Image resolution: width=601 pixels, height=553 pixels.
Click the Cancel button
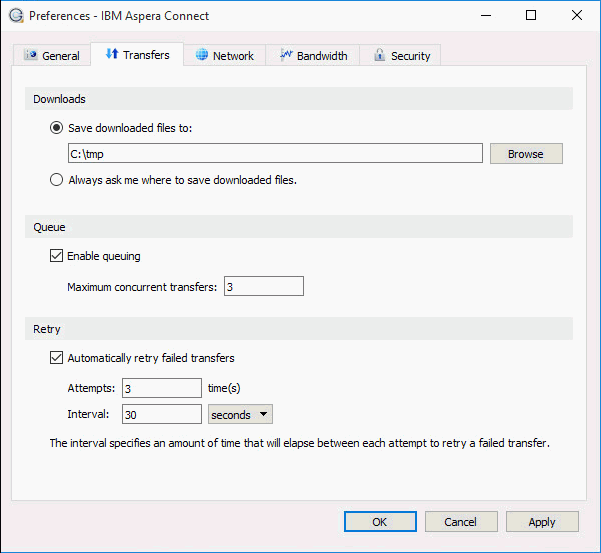click(461, 522)
